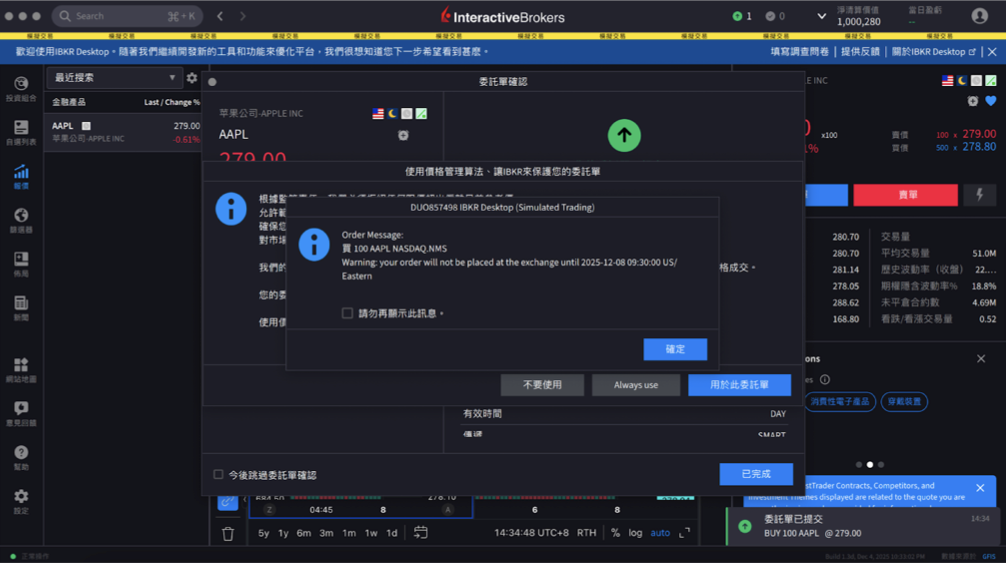Viewport: 1006px width, 563px height.
Task: Toggle the RTH trading hours option
Action: tap(586, 533)
